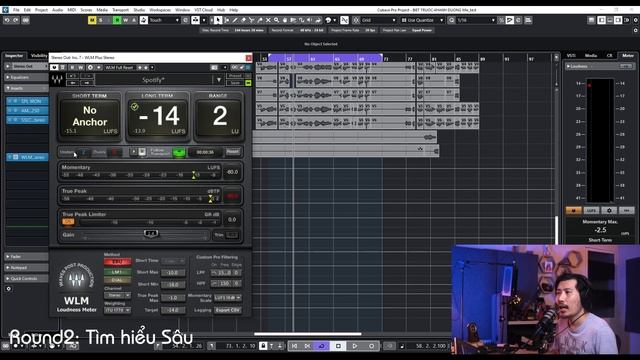The image size is (640, 360).
Task: Toggle the right zone visibility icon
Action: [x=618, y=20]
